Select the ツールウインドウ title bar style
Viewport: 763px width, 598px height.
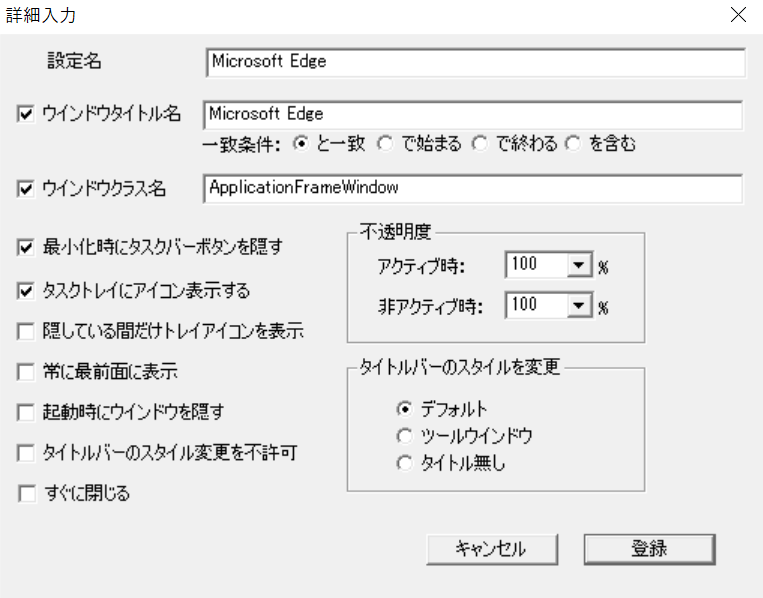coord(404,436)
